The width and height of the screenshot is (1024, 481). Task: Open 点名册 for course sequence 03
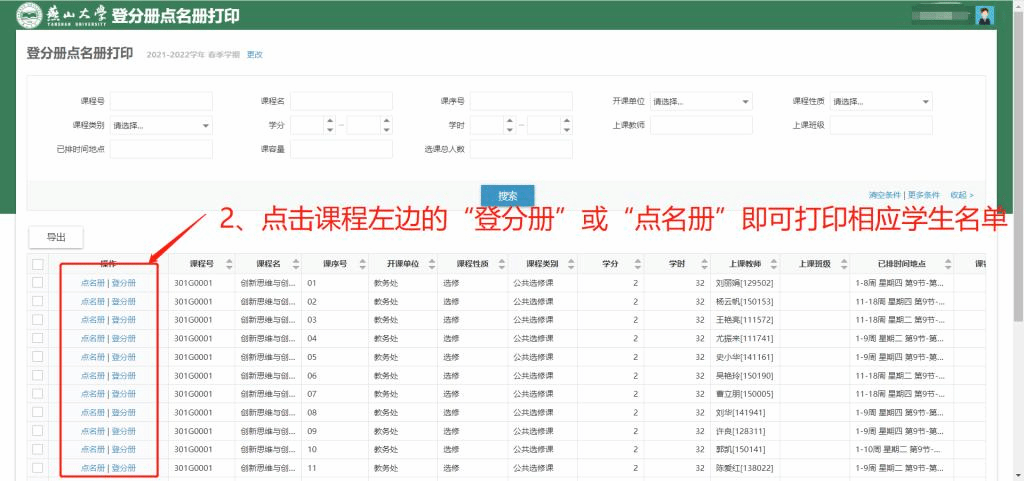pyautogui.click(x=92, y=320)
